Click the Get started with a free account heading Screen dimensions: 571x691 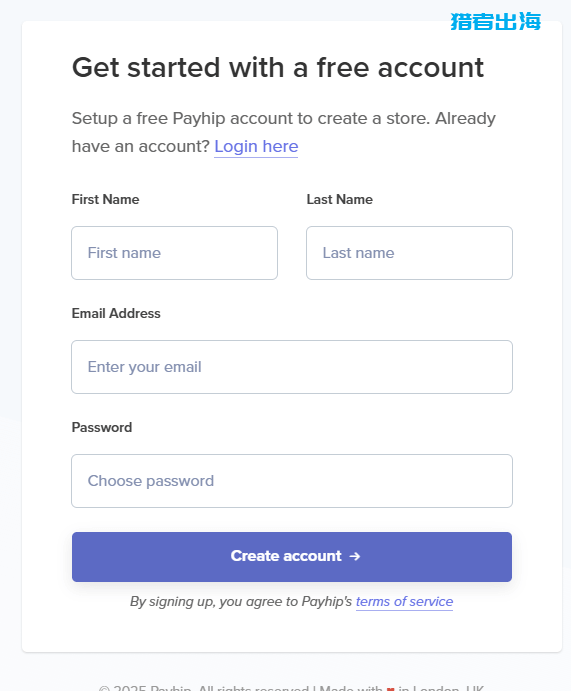(278, 68)
